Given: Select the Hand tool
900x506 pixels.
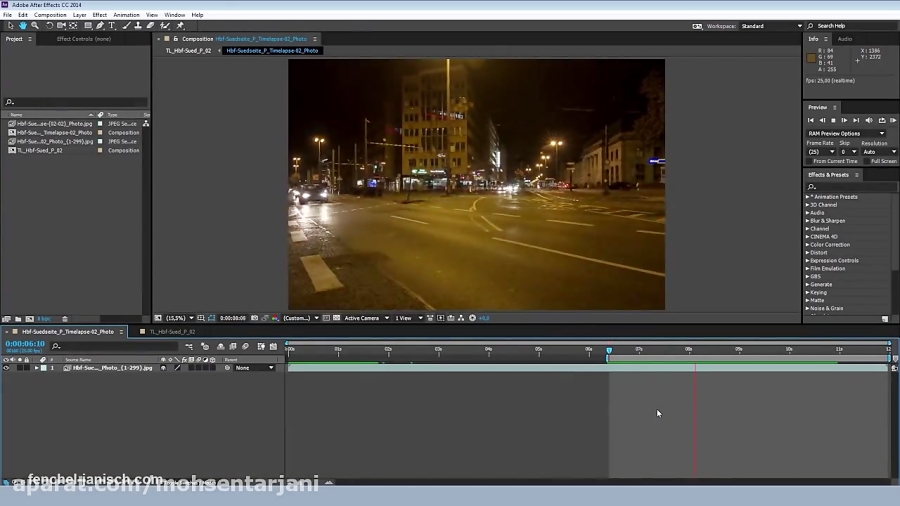Looking at the screenshot, I should click(x=22, y=26).
